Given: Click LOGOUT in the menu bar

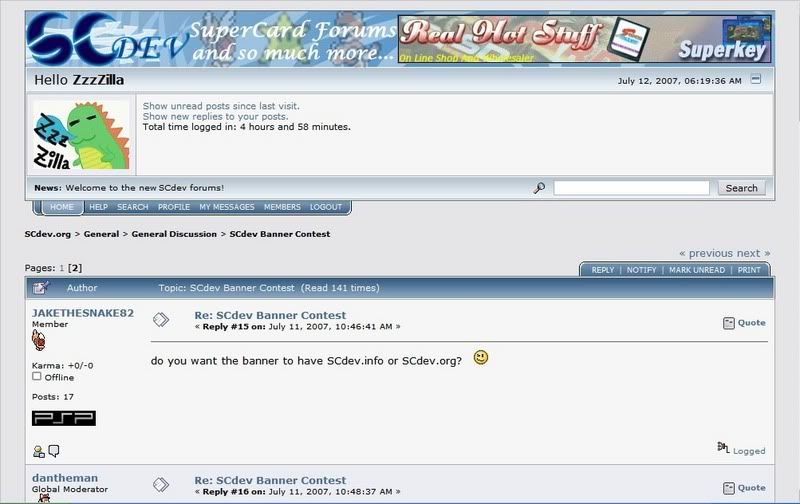Looking at the screenshot, I should click(x=326, y=207).
